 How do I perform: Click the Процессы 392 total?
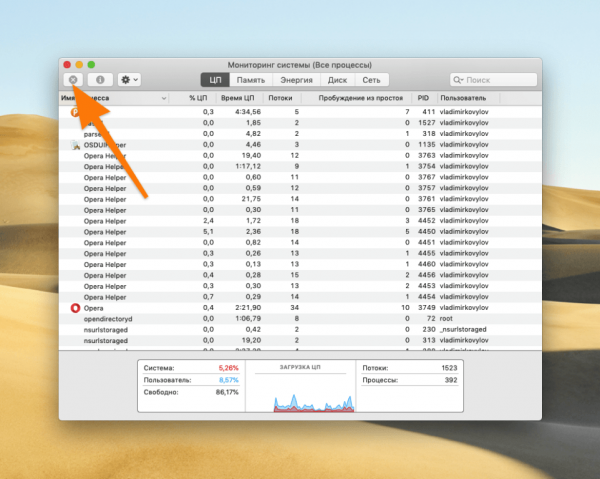click(451, 380)
